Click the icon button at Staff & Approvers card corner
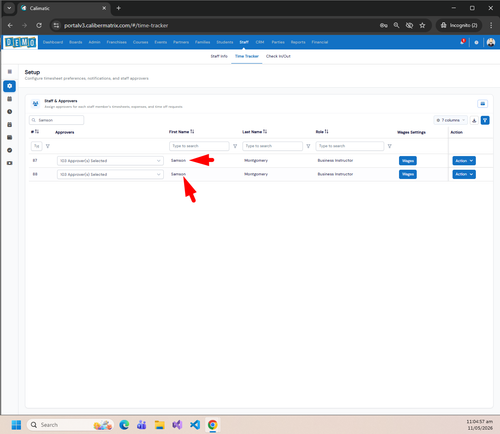Screen dimensions: 500x434 (482, 104)
